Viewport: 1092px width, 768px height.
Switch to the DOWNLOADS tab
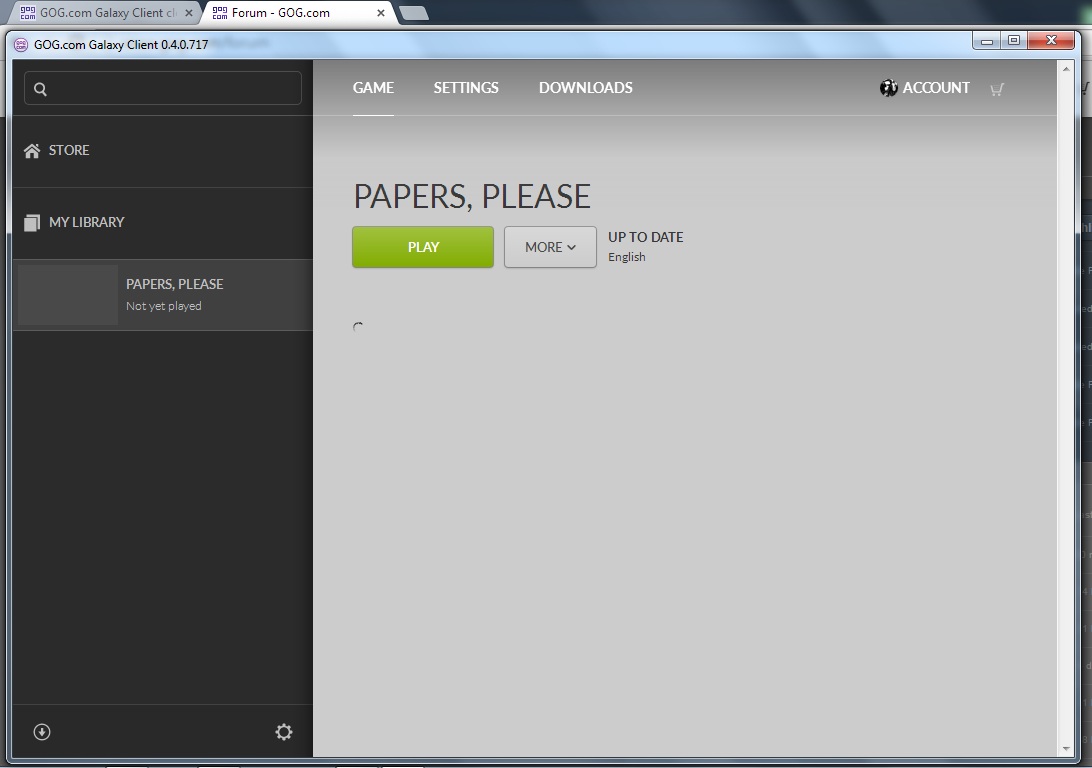586,88
